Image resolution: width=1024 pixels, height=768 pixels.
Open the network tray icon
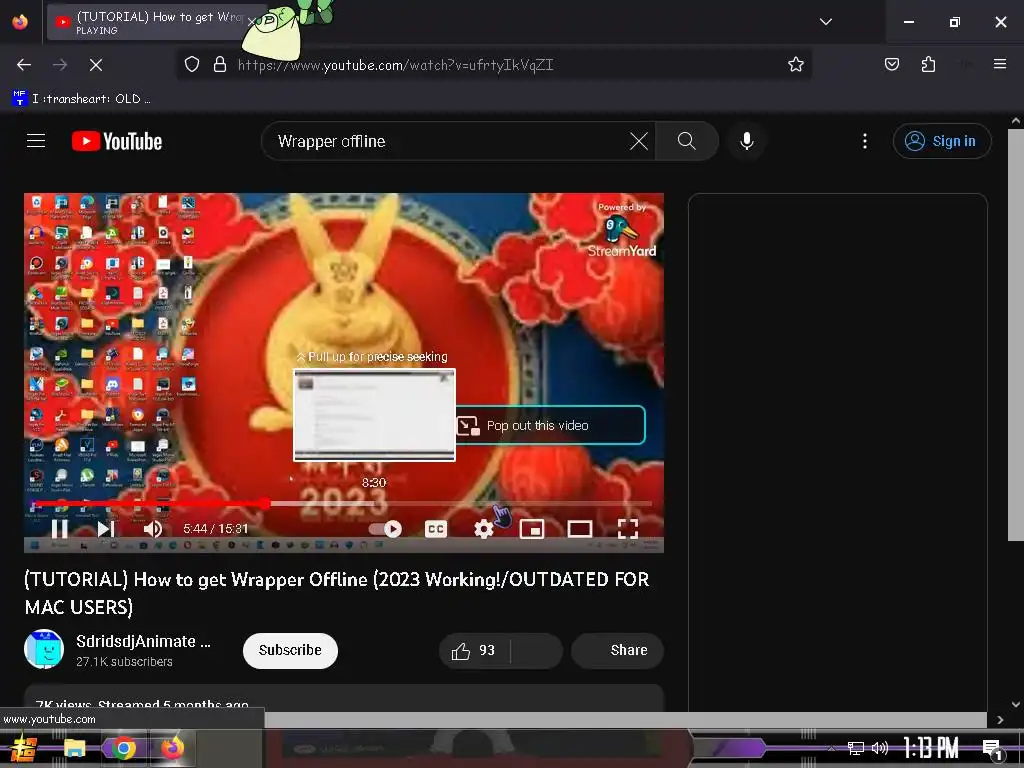pyautogui.click(x=855, y=748)
